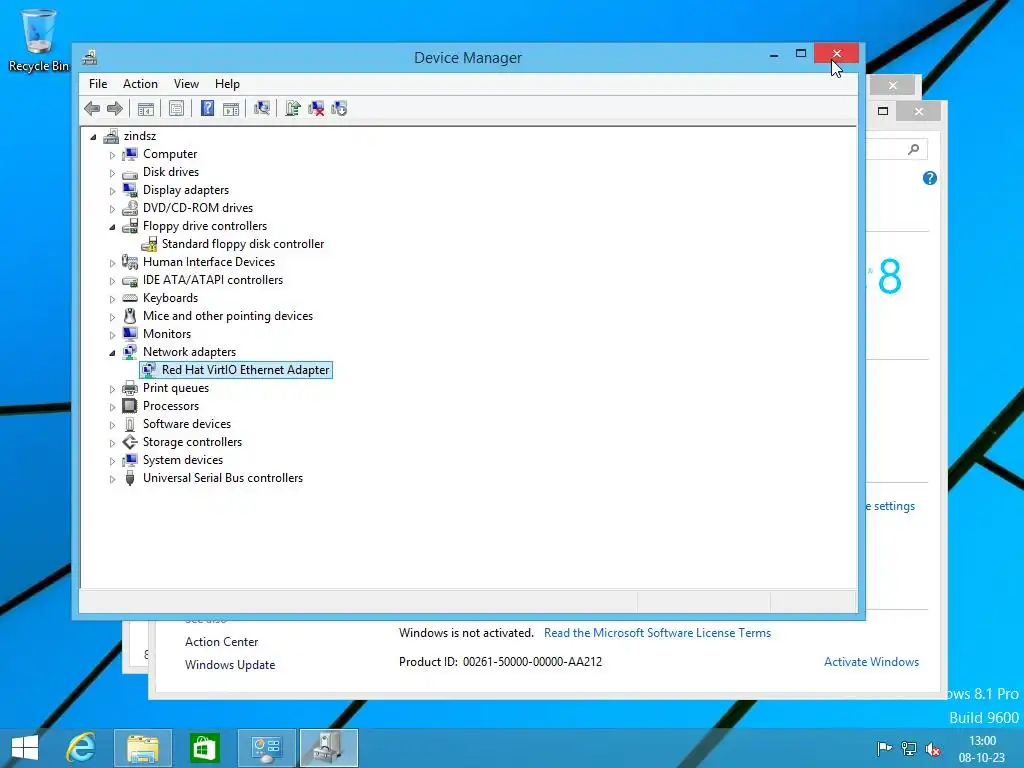The image size is (1024, 768).
Task: Open File Explorer from the taskbar
Action: point(143,748)
